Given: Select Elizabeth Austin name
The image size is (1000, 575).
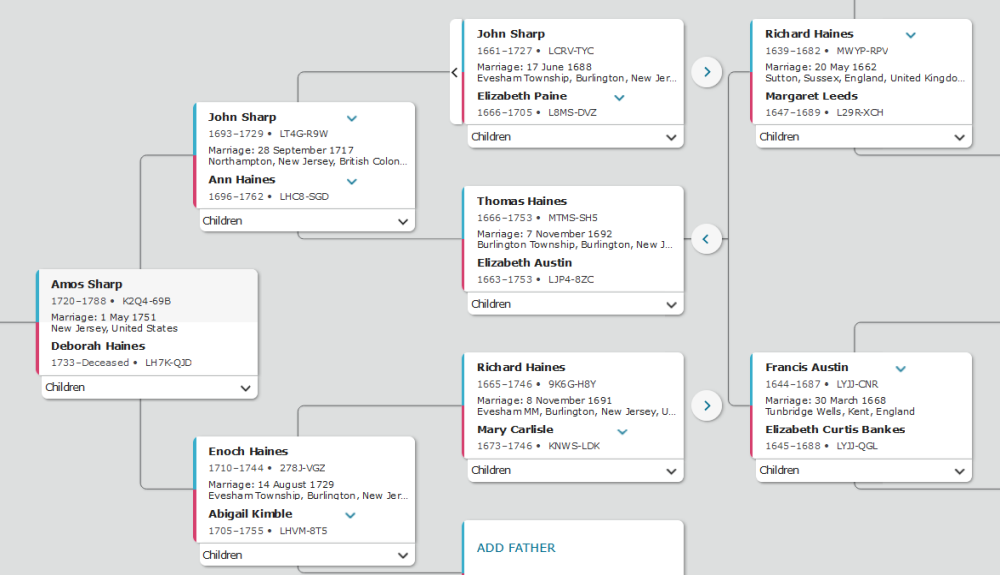Looking at the screenshot, I should (524, 263).
